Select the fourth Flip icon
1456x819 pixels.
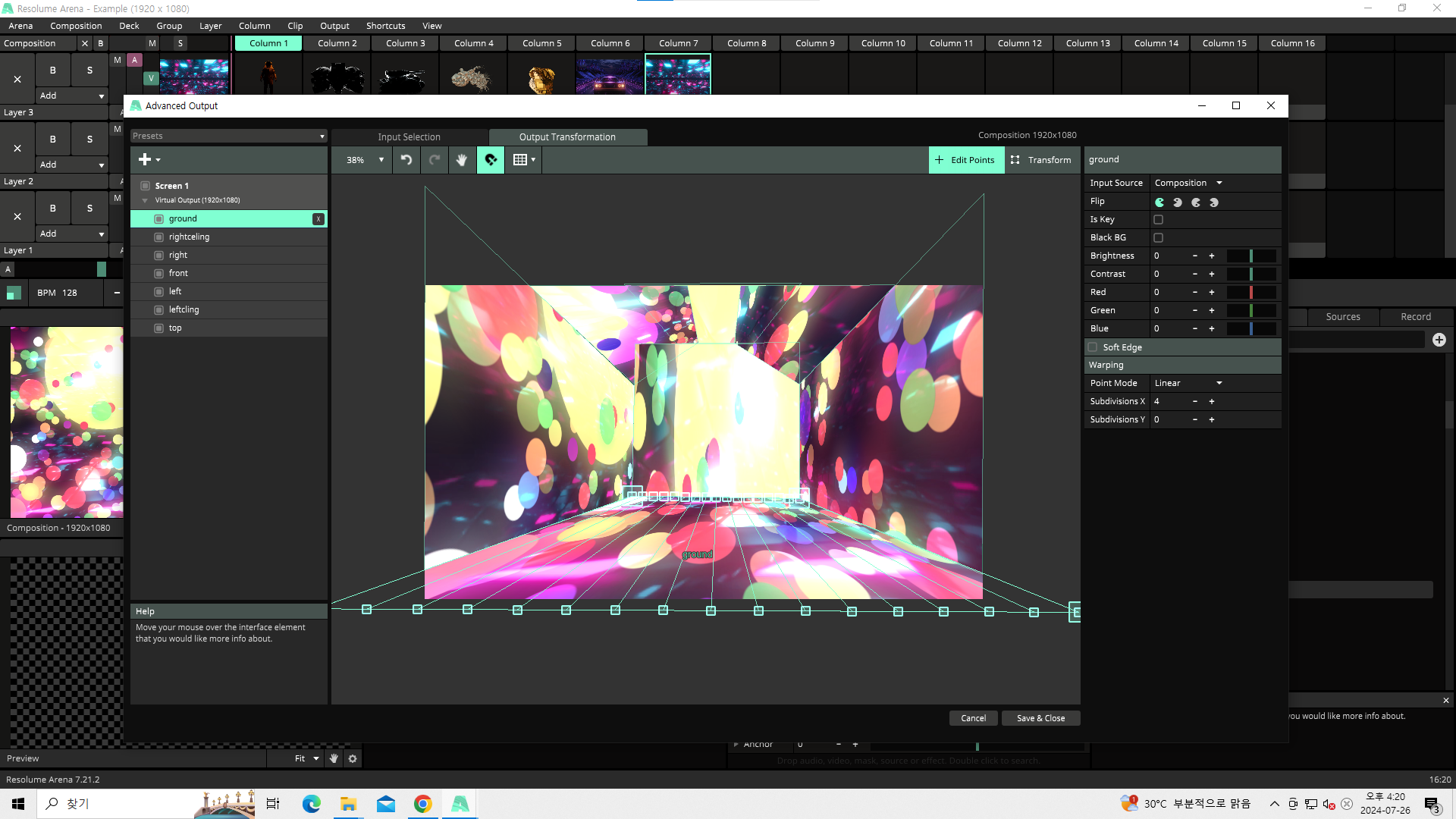[x=1214, y=202]
